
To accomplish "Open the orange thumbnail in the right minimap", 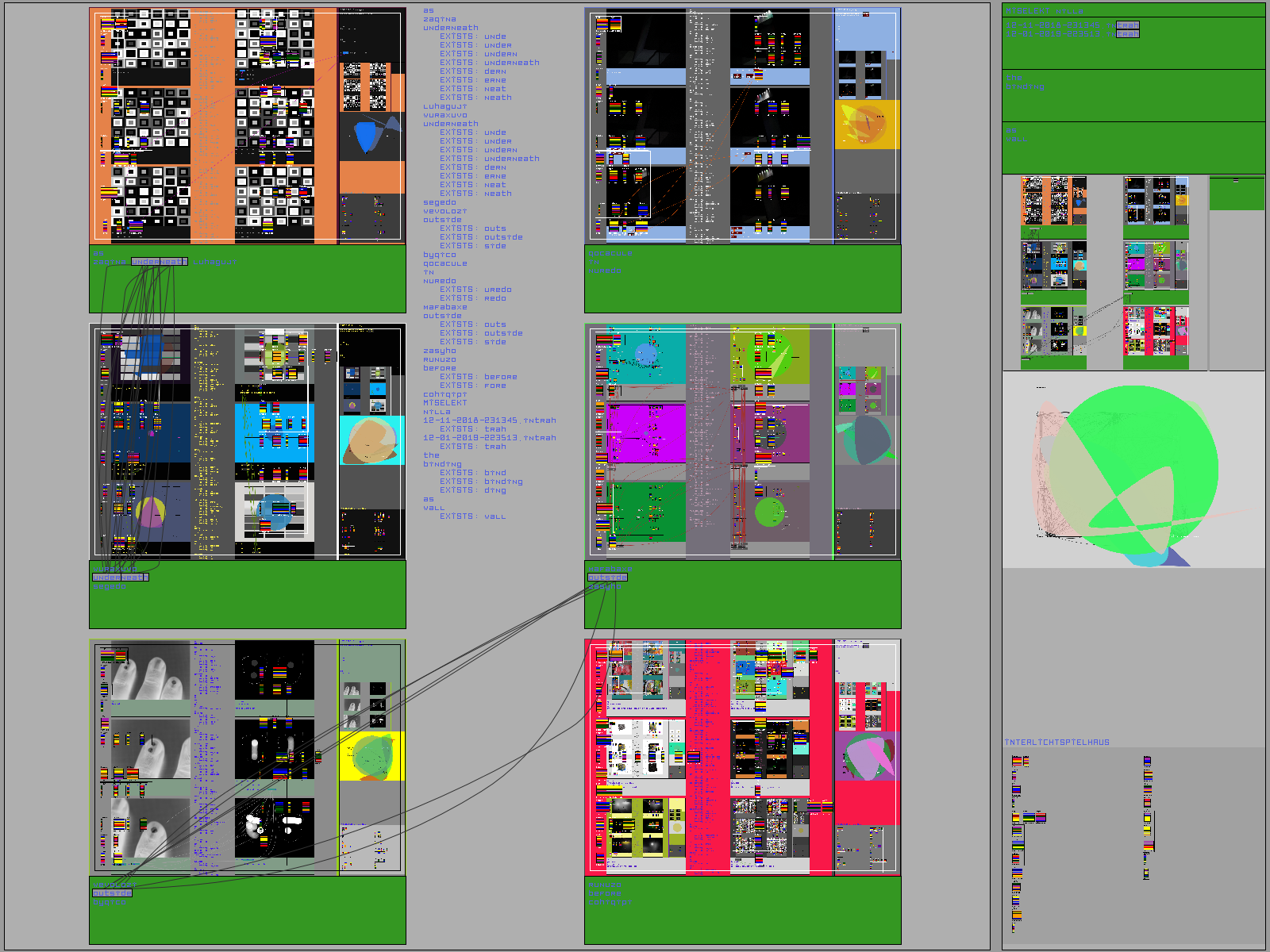I will point(1053,201).
